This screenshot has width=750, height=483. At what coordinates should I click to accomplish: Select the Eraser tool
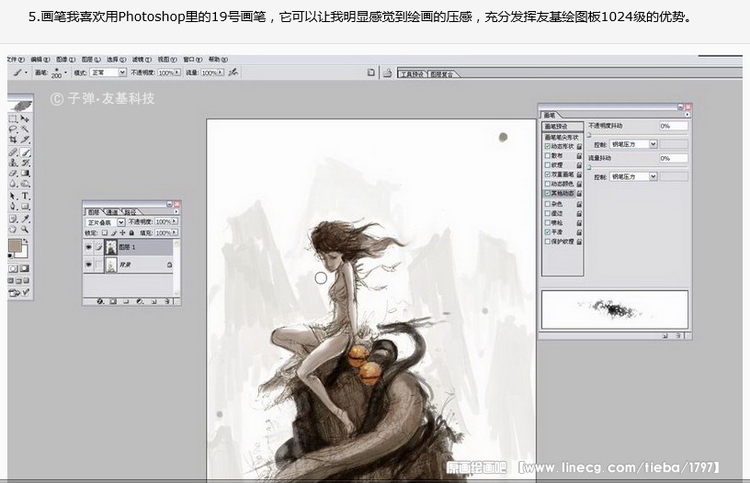13,173
